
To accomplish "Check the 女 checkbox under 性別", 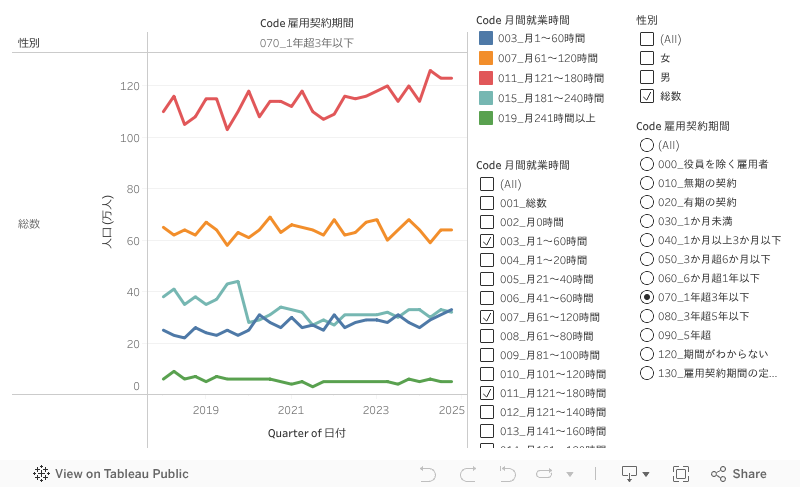I will pyautogui.click(x=646, y=58).
